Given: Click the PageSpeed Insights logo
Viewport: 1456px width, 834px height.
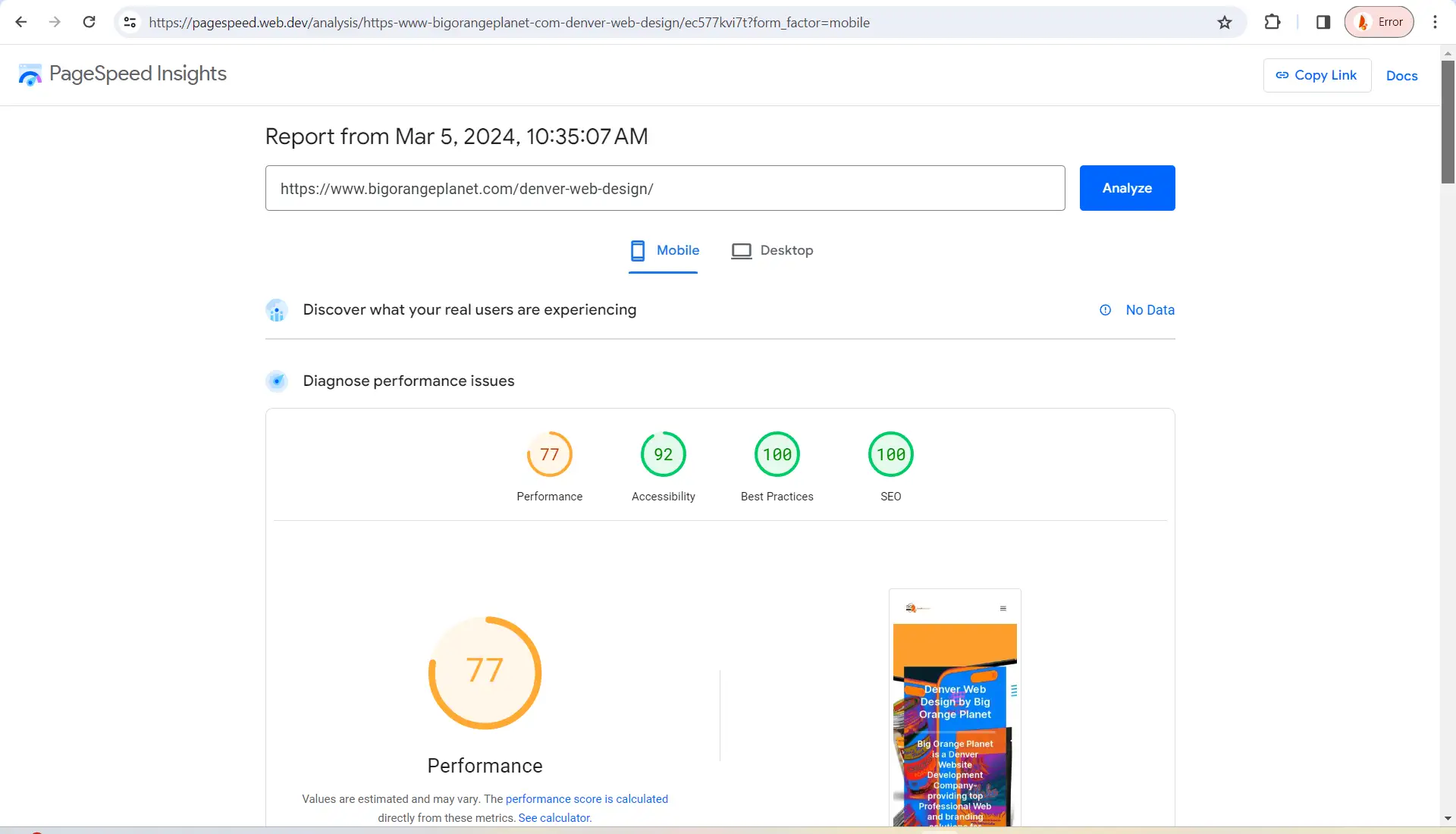Looking at the screenshot, I should point(123,74).
